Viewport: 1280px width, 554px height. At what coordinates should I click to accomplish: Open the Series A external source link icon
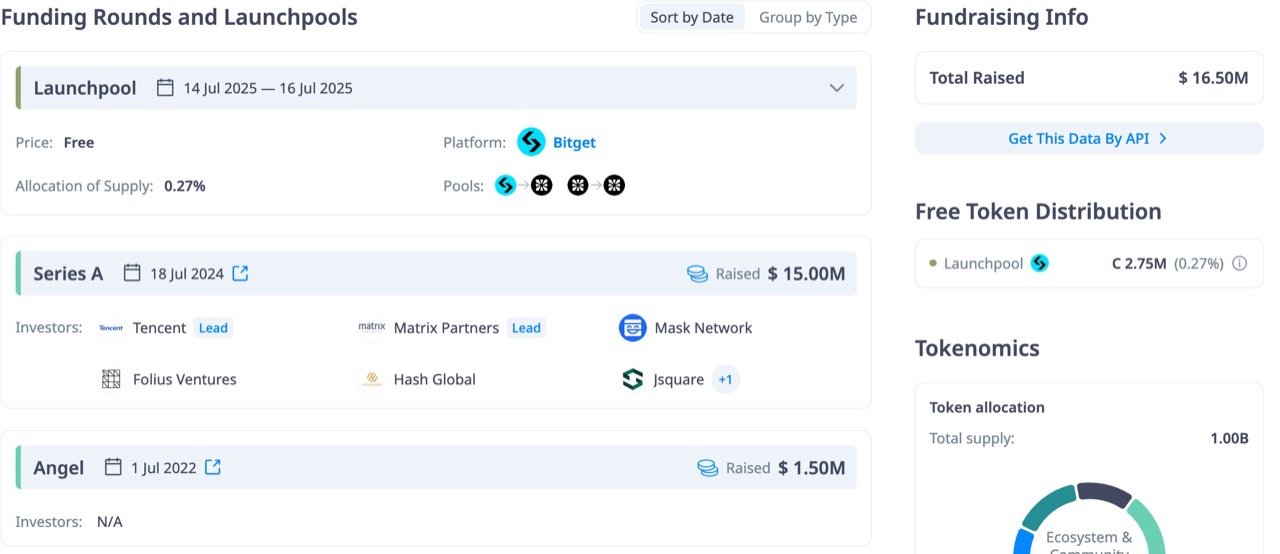(240, 273)
